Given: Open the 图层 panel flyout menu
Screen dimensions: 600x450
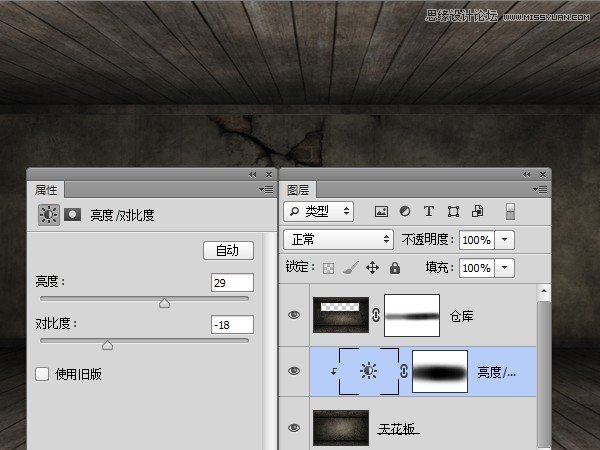Looking at the screenshot, I should coord(540,189).
